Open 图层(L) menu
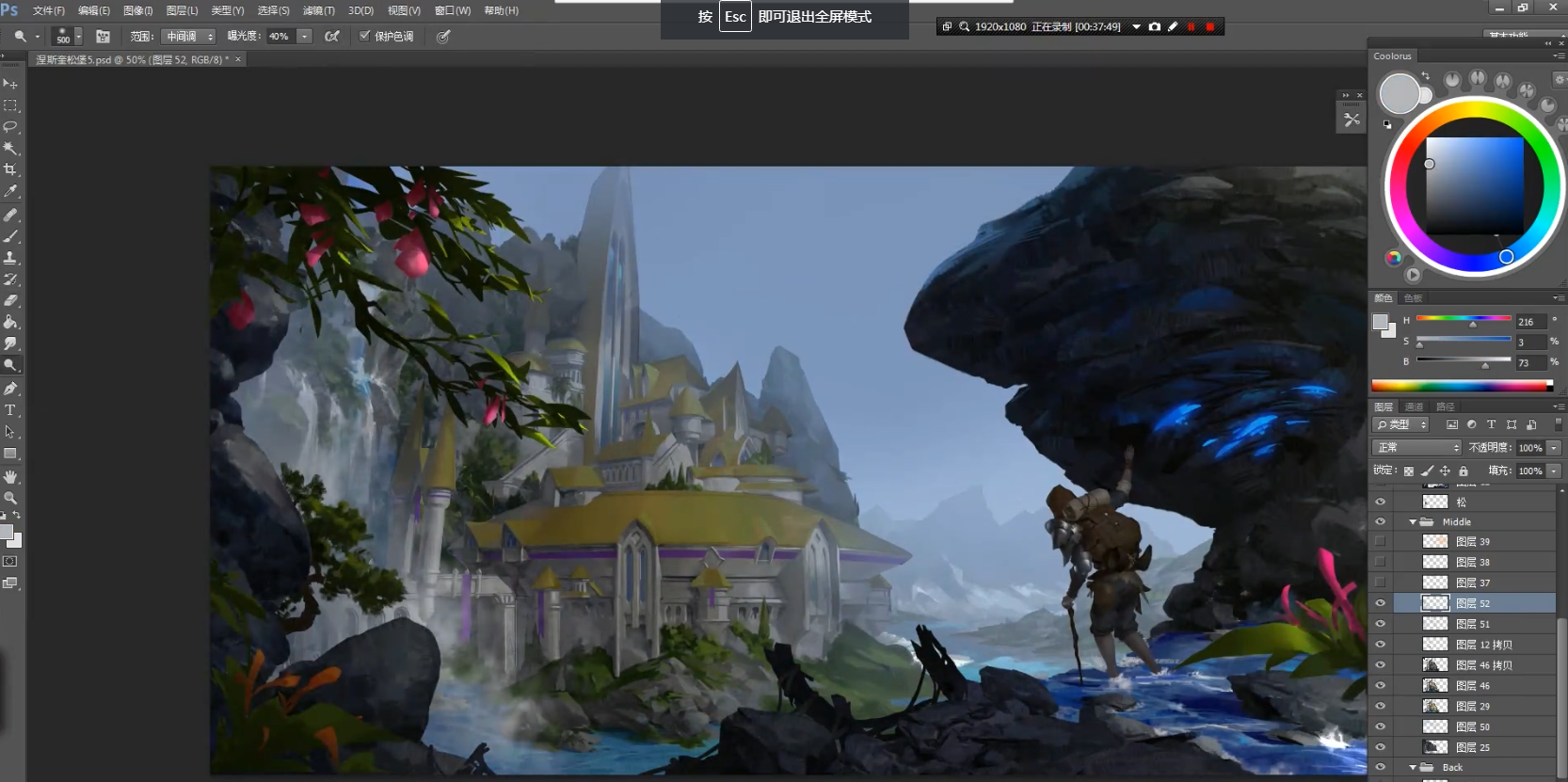1568x782 pixels. coord(182,10)
